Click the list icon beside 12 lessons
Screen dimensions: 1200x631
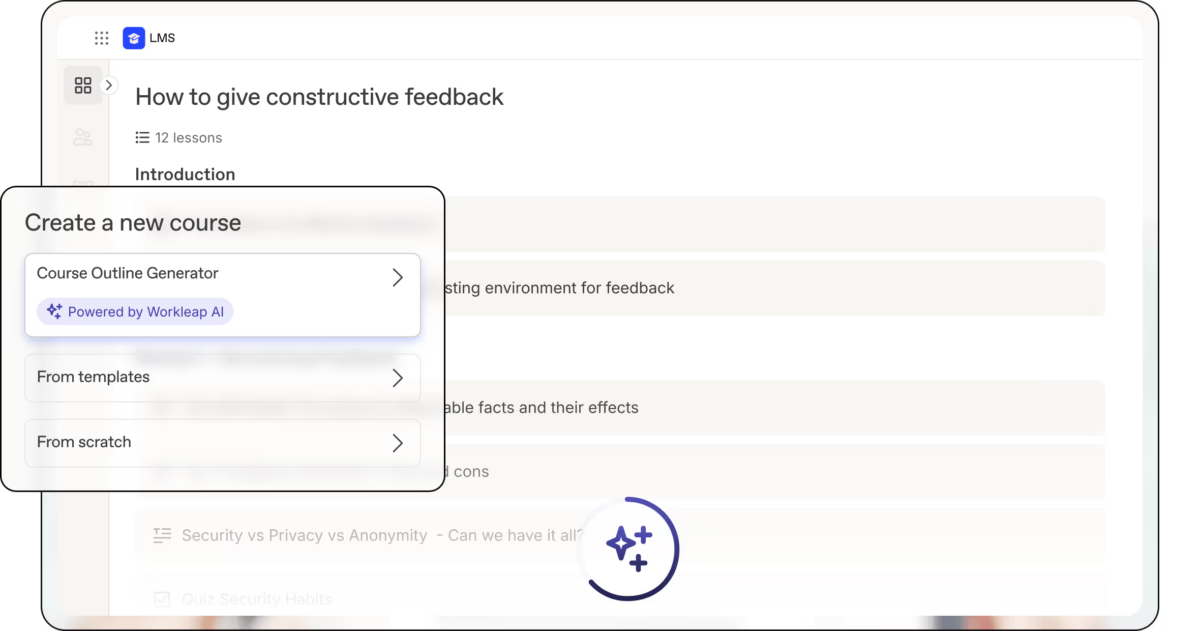pyautogui.click(x=142, y=137)
